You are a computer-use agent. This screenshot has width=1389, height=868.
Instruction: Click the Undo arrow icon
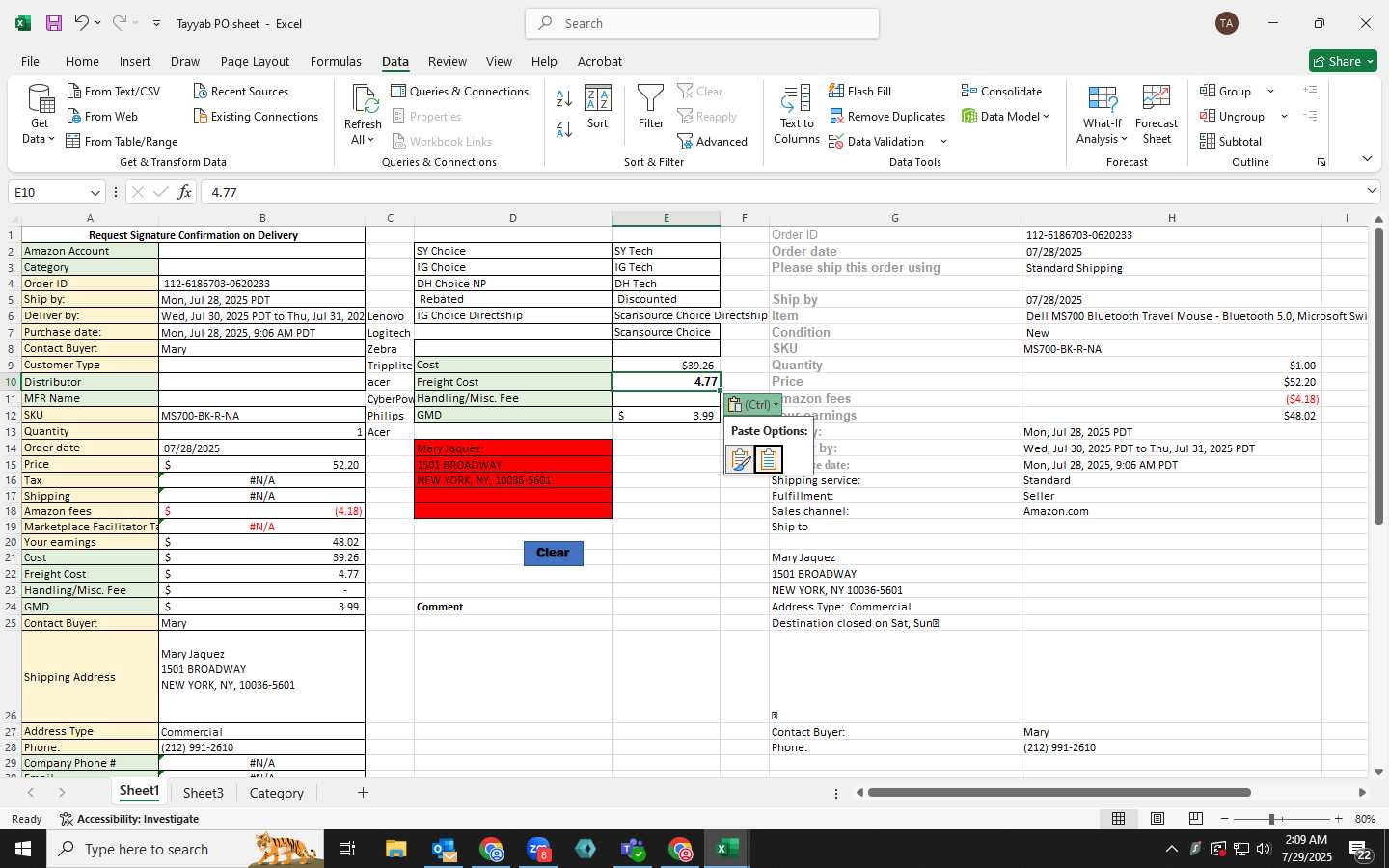coord(81,23)
